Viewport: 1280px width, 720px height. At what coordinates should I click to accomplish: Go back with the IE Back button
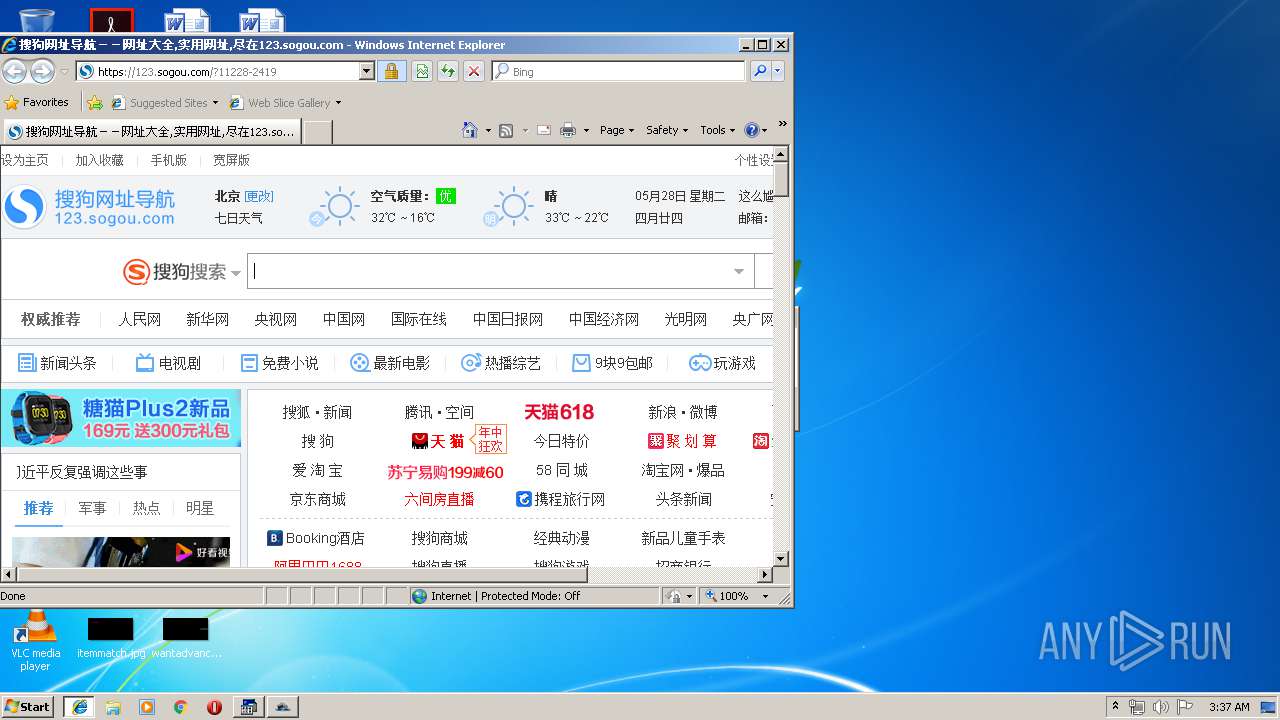click(x=14, y=71)
